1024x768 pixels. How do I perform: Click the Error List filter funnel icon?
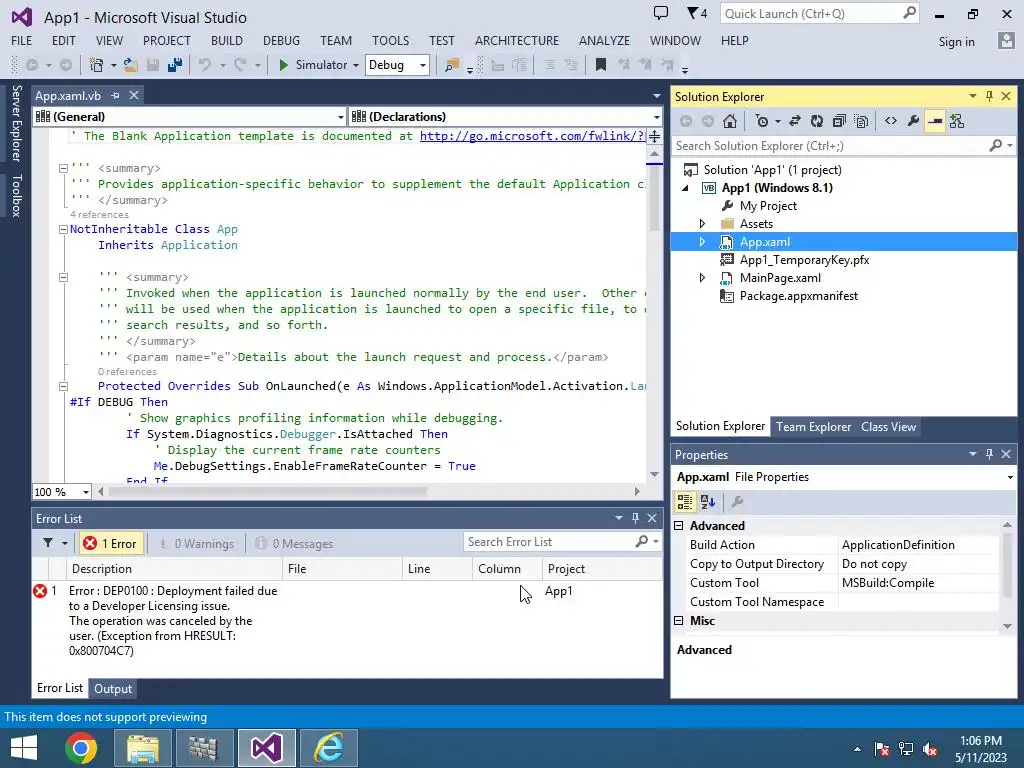coord(48,543)
